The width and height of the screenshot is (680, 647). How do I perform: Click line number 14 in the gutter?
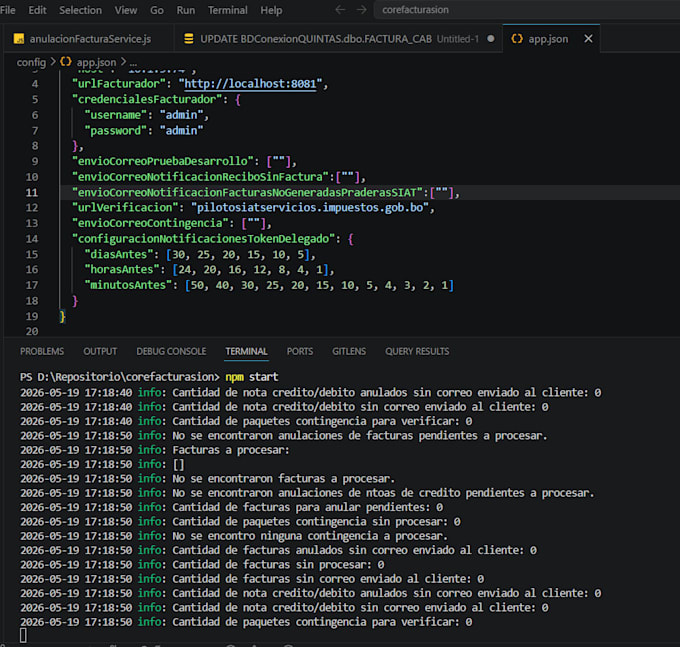pos(32,239)
